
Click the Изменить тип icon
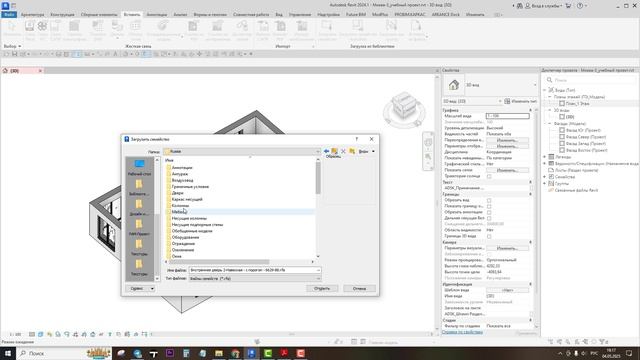coord(507,101)
